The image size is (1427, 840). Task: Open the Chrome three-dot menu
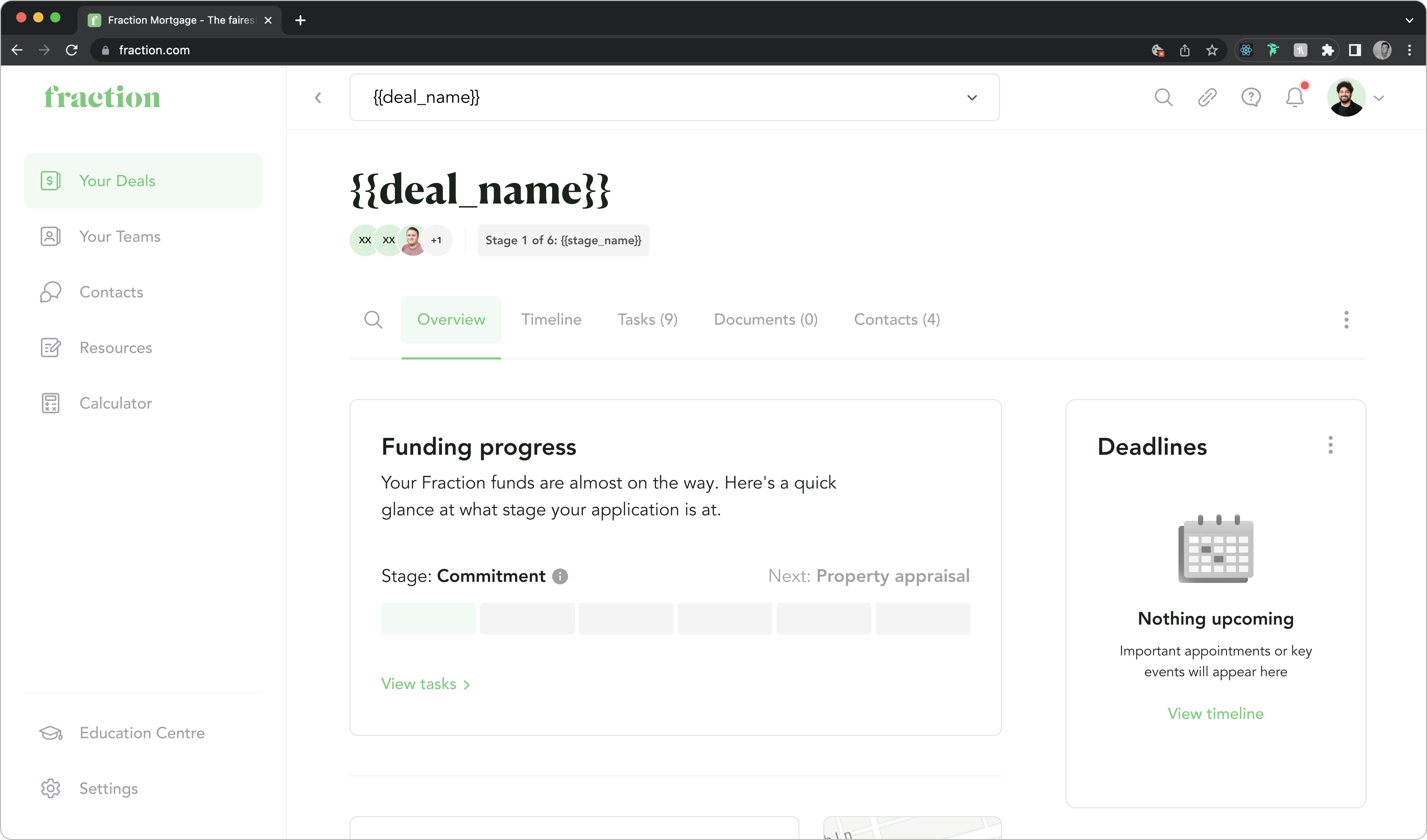(x=1409, y=50)
